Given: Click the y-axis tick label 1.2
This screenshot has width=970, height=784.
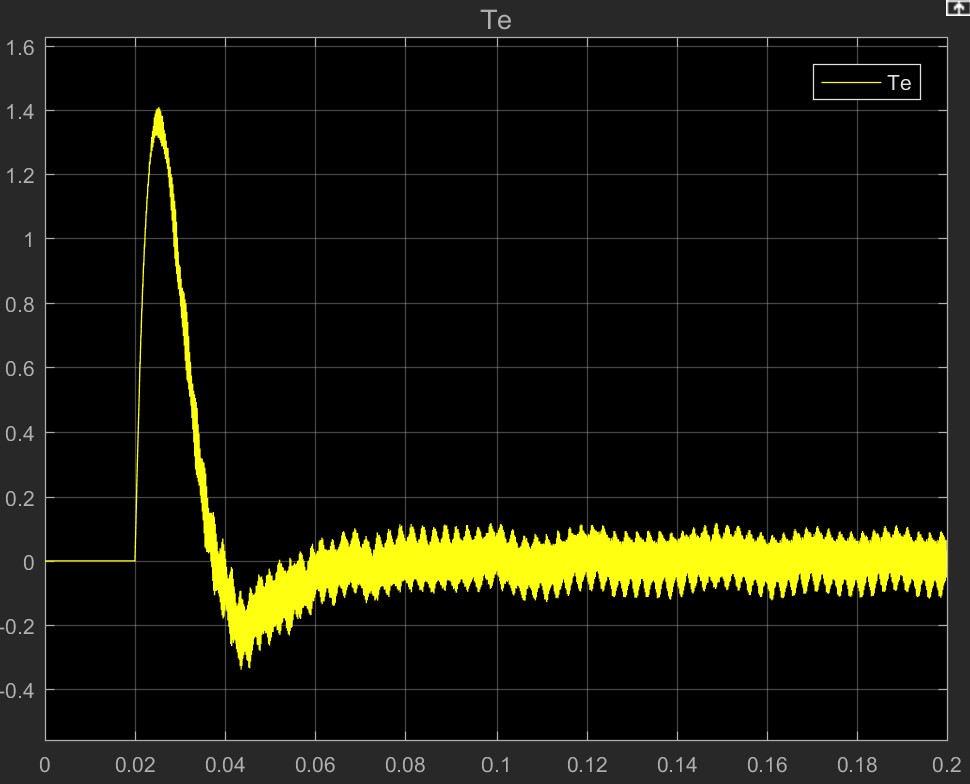Looking at the screenshot, I should click(x=20, y=176).
